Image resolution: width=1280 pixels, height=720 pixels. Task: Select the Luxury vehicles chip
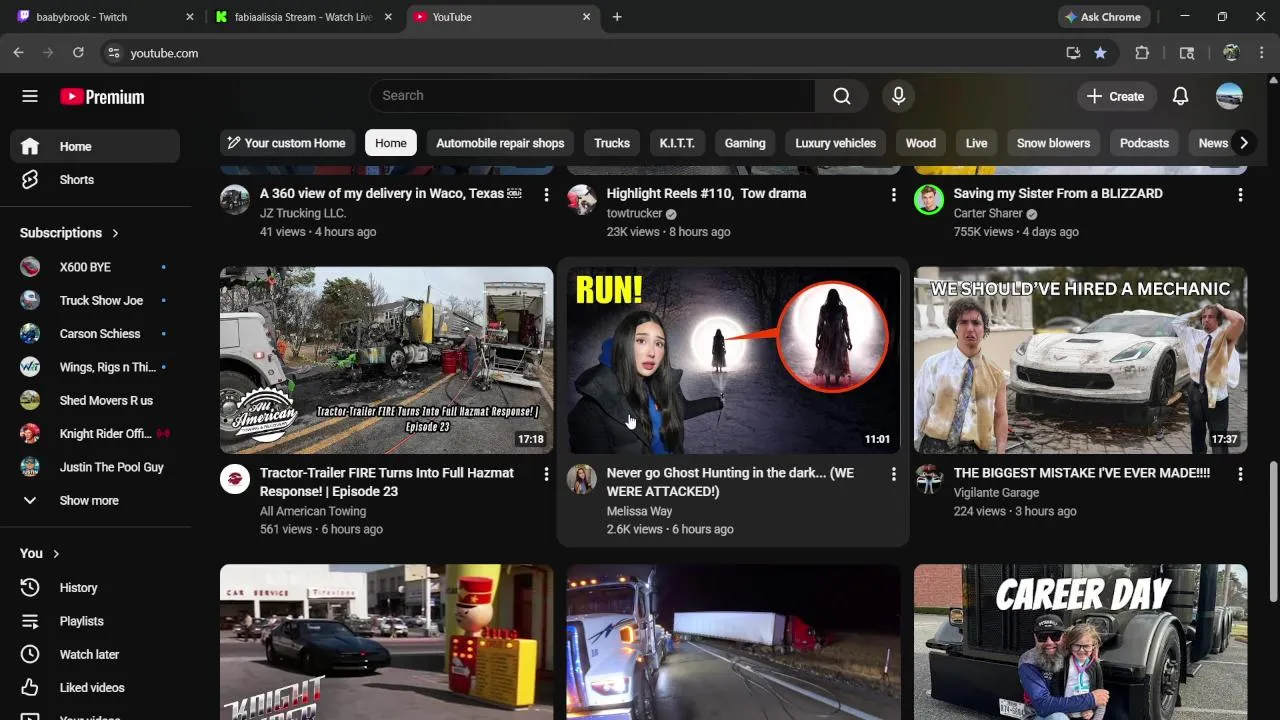836,143
